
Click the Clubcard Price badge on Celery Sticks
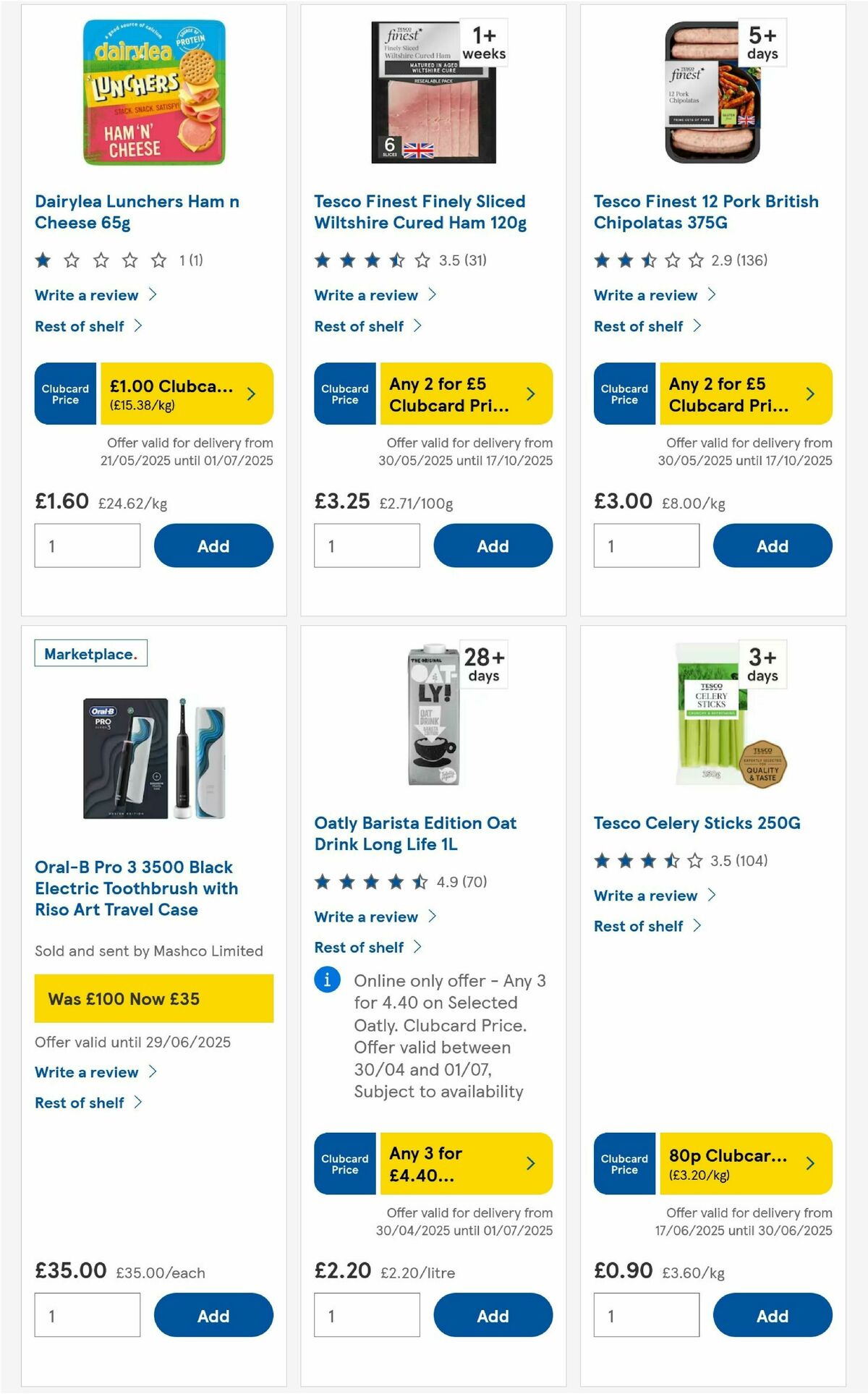pyautogui.click(x=624, y=1163)
